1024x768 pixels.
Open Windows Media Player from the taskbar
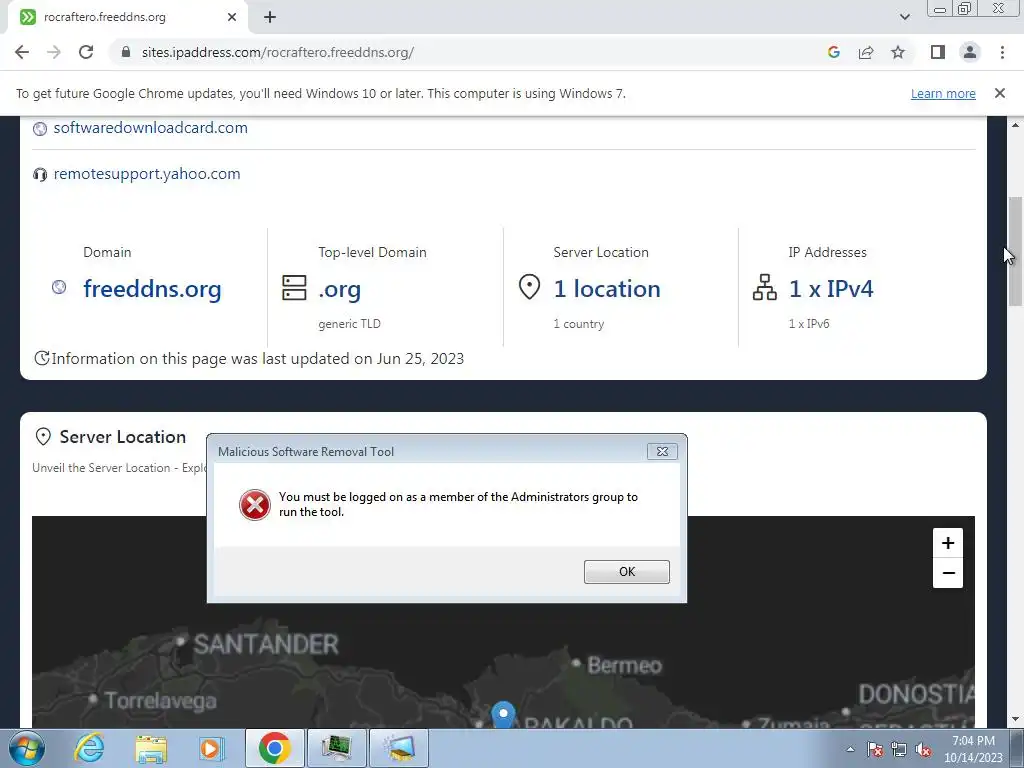pyautogui.click(x=212, y=748)
